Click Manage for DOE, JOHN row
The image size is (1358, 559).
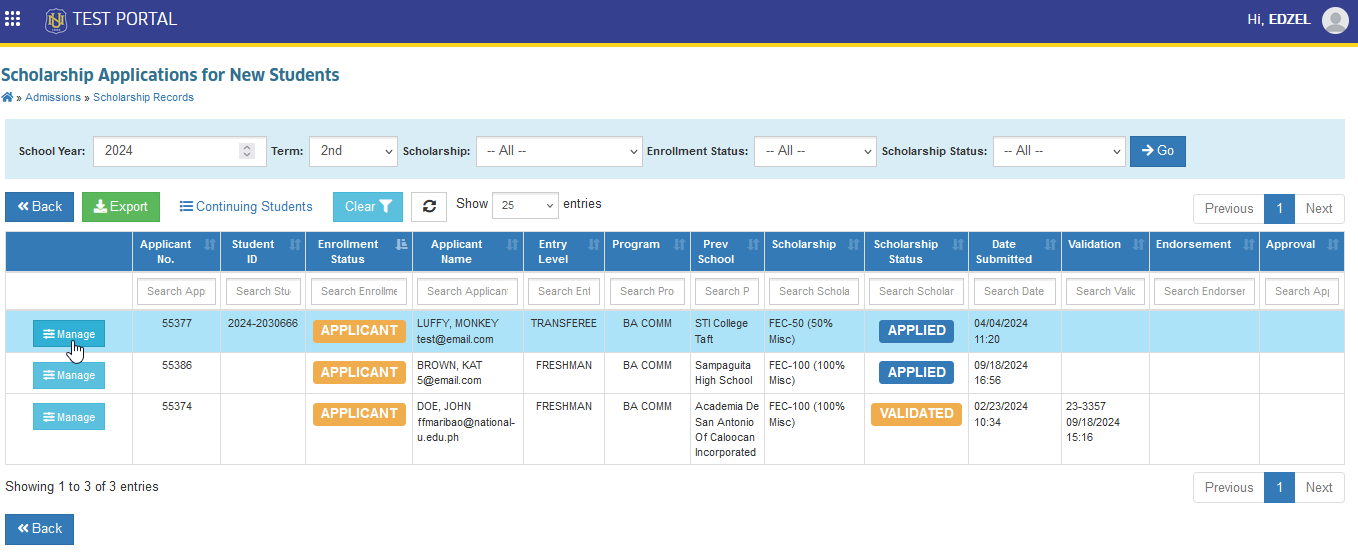pos(69,416)
